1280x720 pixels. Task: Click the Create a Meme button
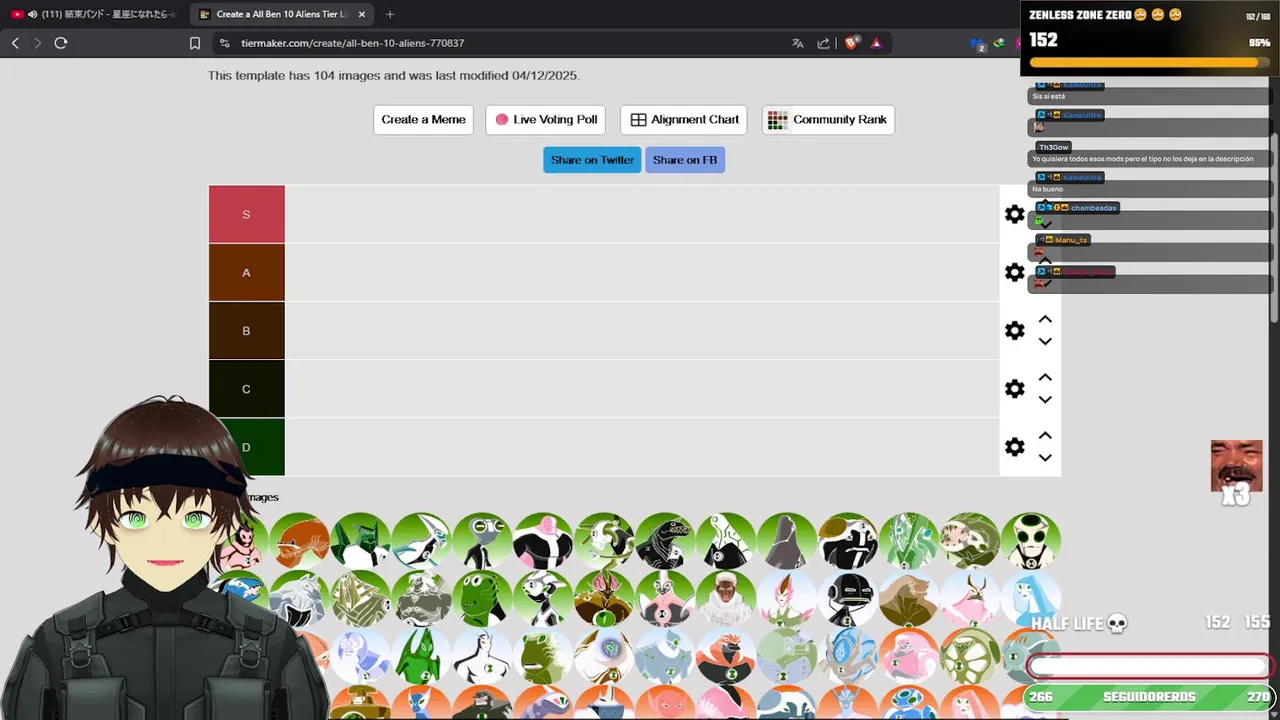(423, 120)
